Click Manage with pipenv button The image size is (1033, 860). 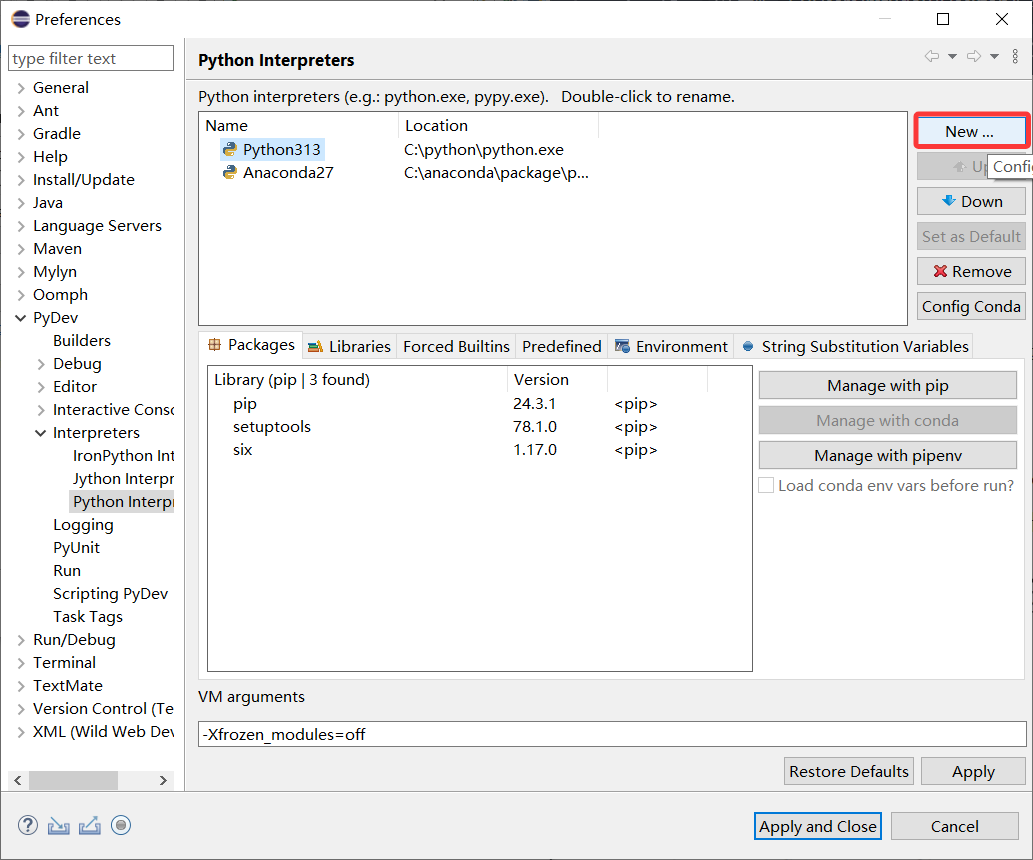pyautogui.click(x=887, y=455)
